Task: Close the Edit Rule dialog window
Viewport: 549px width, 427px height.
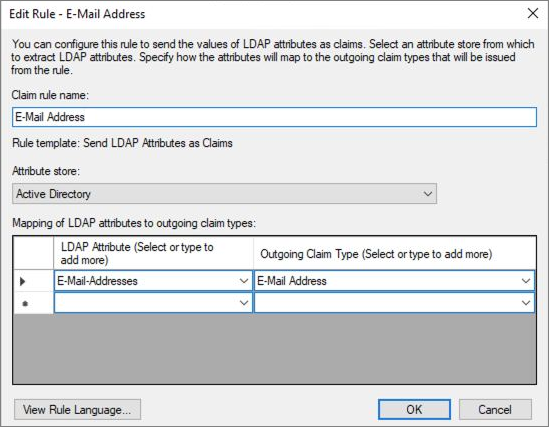Action: click(x=533, y=14)
